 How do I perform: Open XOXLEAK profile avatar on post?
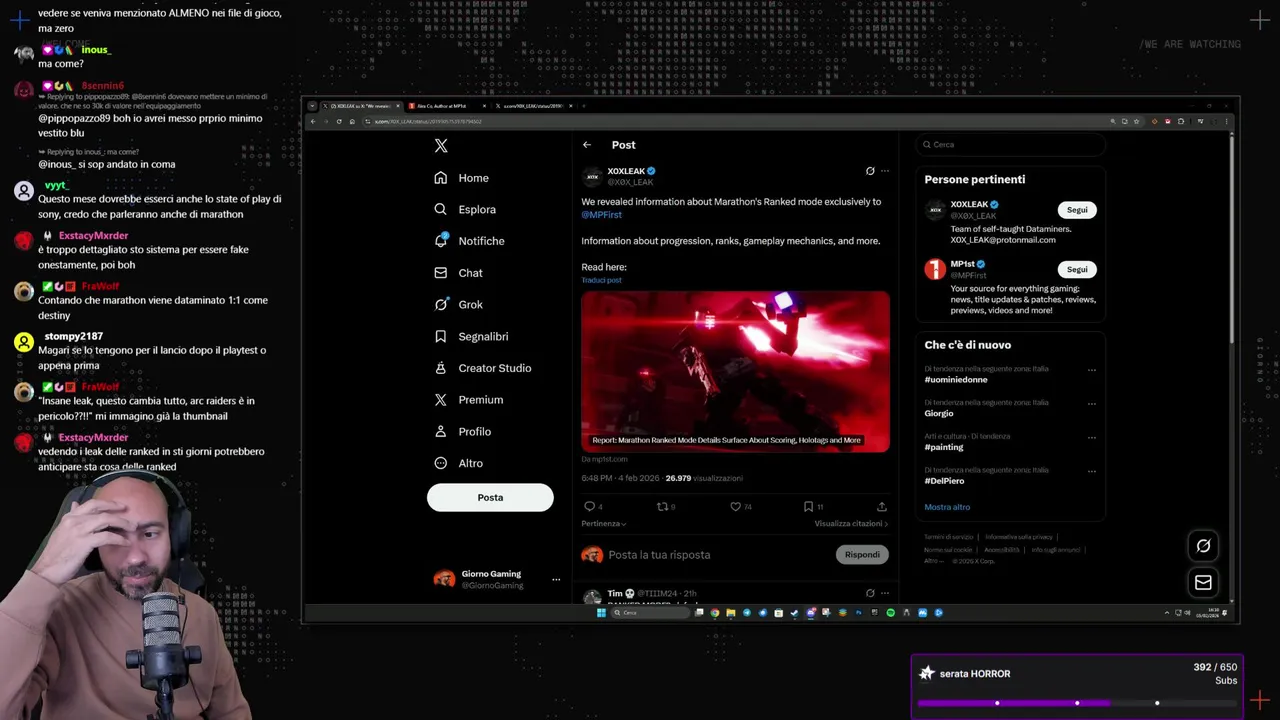click(x=592, y=177)
